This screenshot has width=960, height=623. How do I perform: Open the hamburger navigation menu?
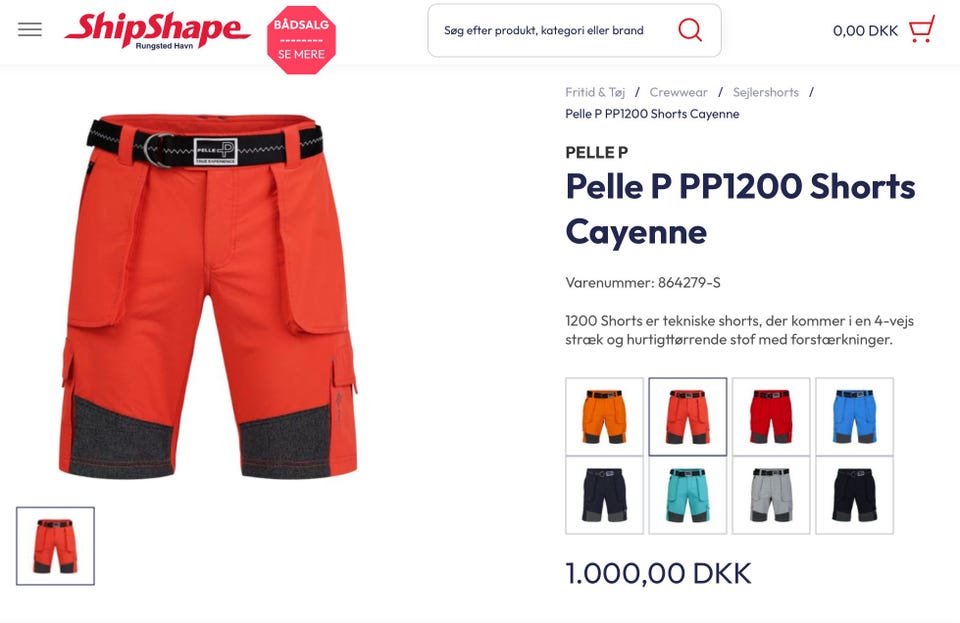click(x=29, y=29)
